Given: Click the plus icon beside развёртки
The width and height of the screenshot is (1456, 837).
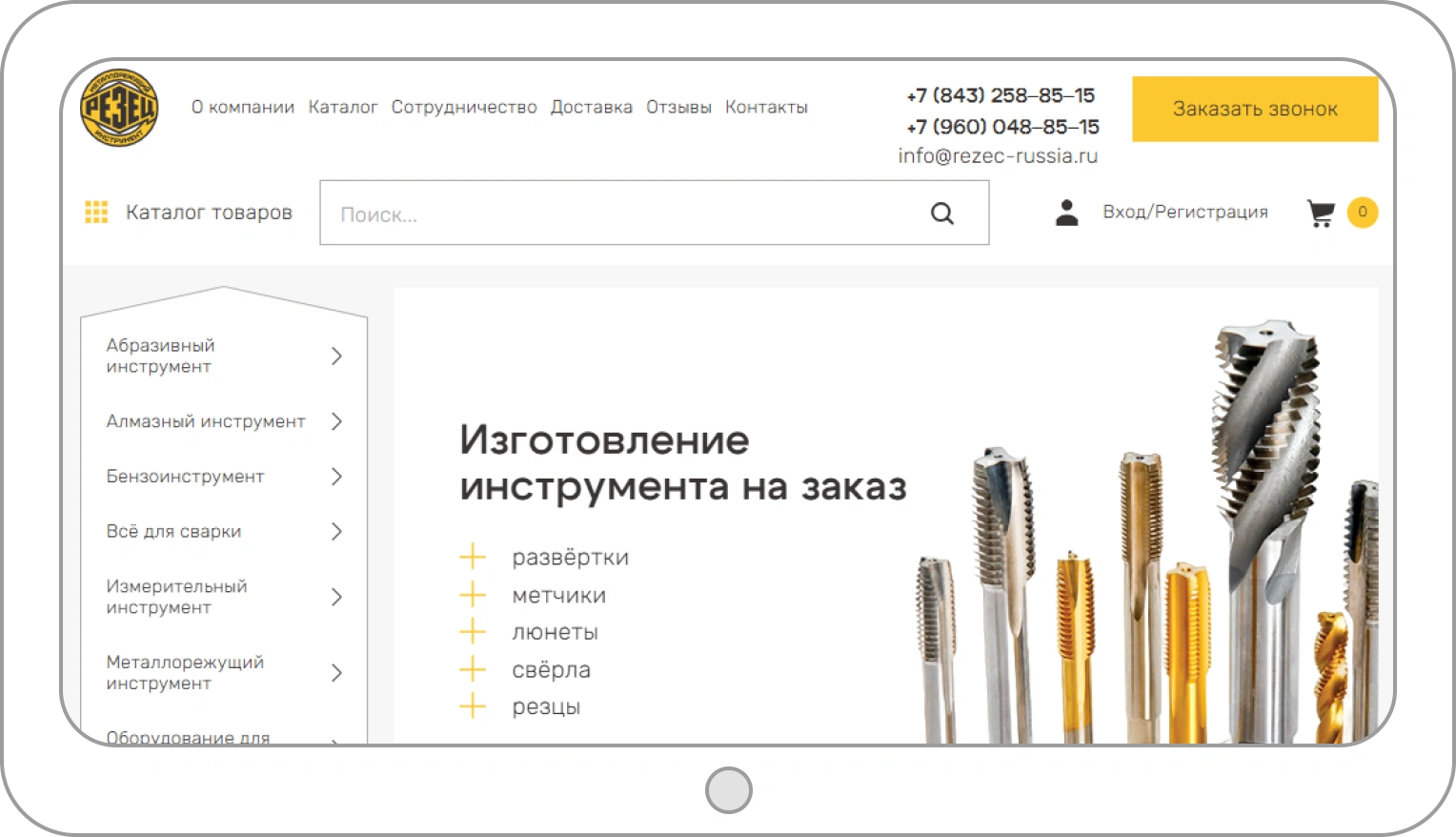Looking at the screenshot, I should point(473,557).
